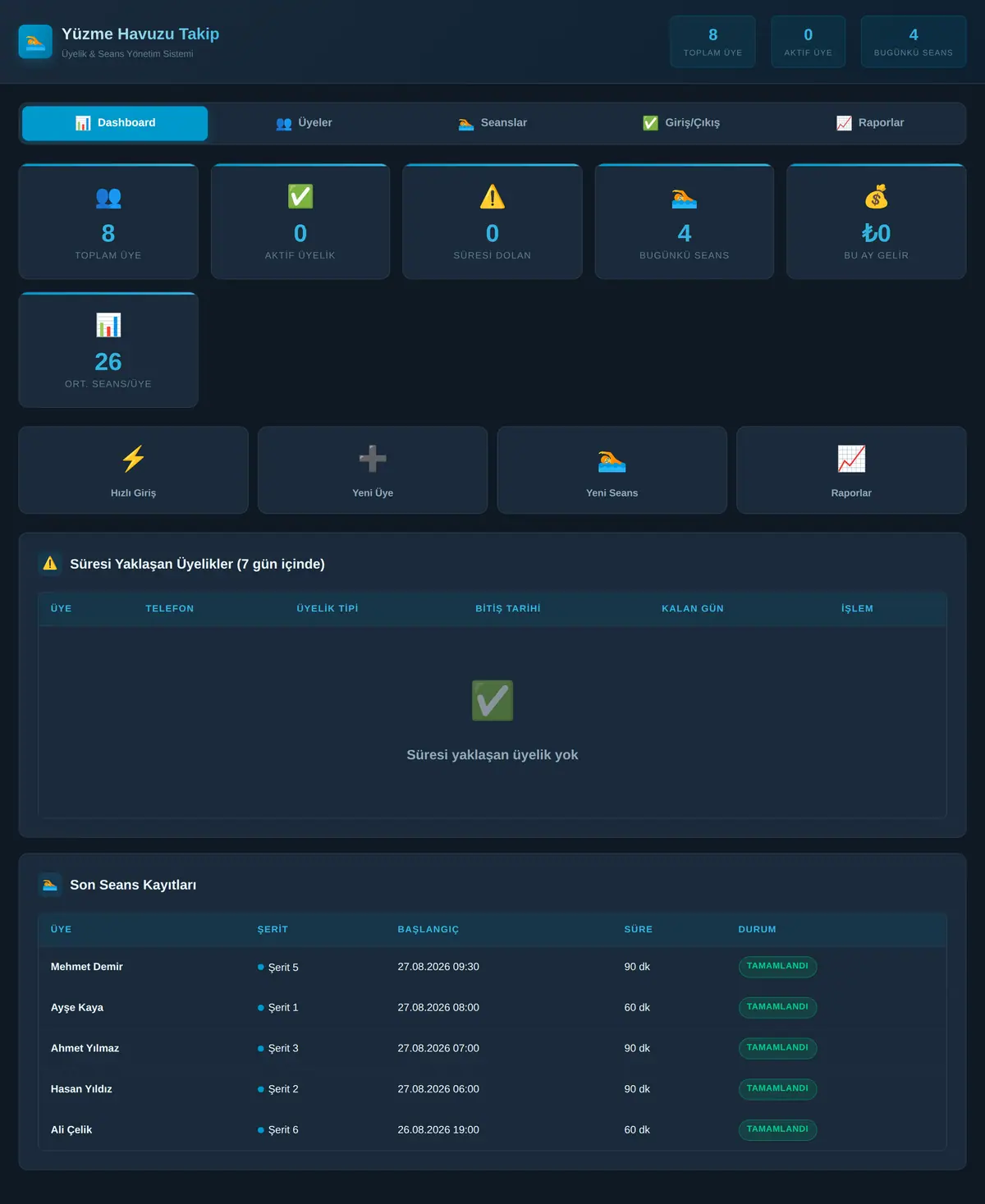Click Ayşe Kaya in session records
Image resolution: width=985 pixels, height=1204 pixels.
point(77,1008)
